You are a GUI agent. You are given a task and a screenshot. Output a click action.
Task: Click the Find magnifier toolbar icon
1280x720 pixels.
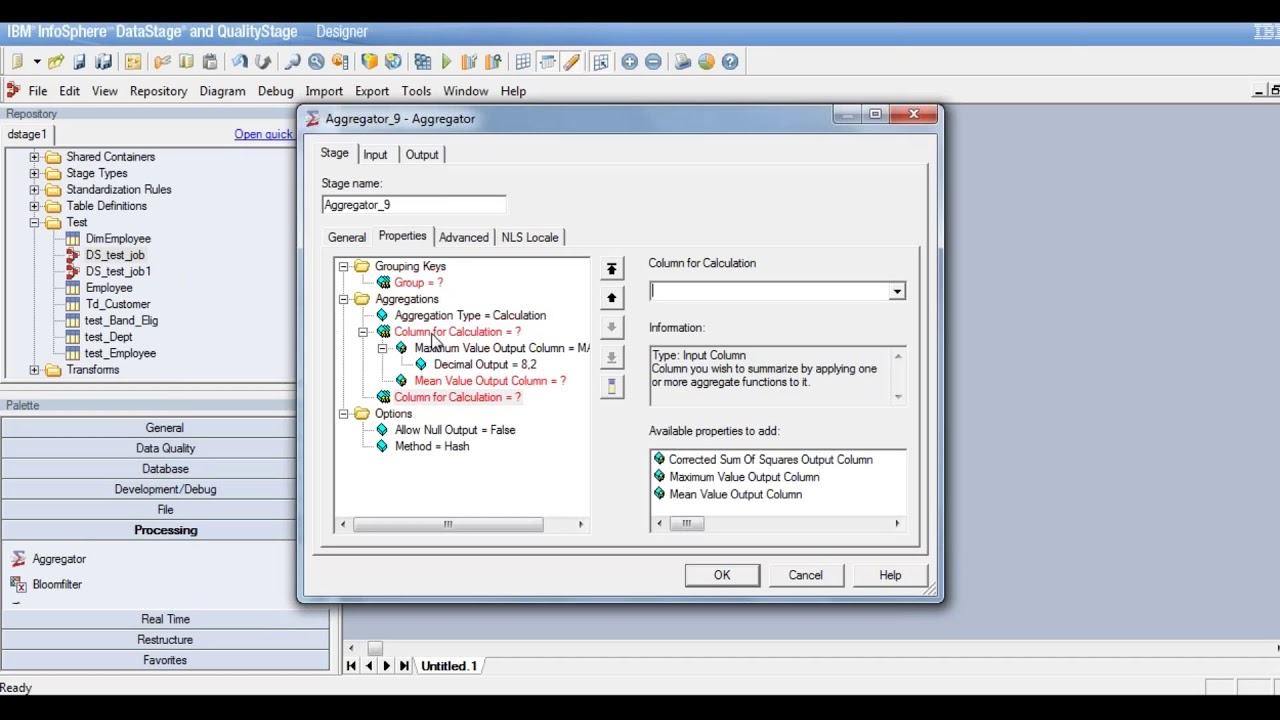[x=293, y=62]
